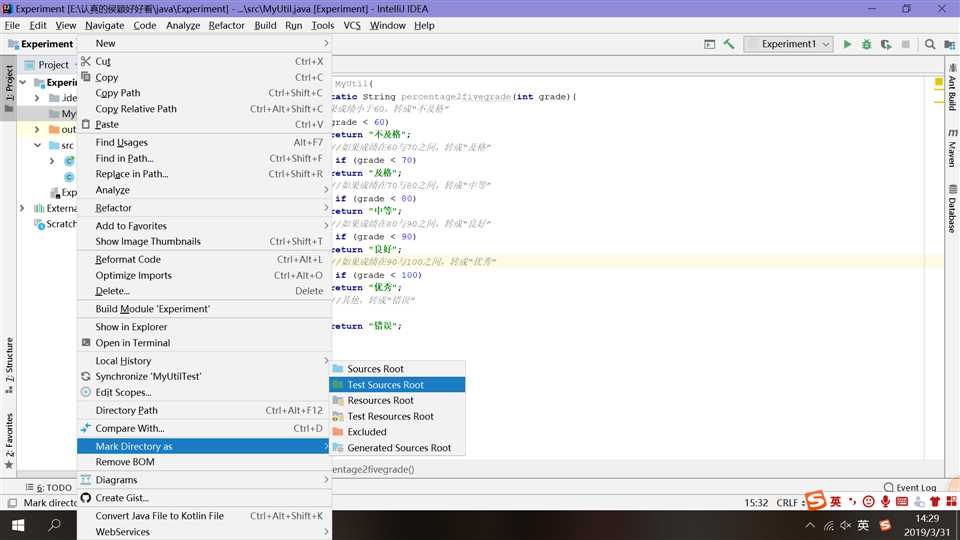Expand the out folder node

pos(37,130)
